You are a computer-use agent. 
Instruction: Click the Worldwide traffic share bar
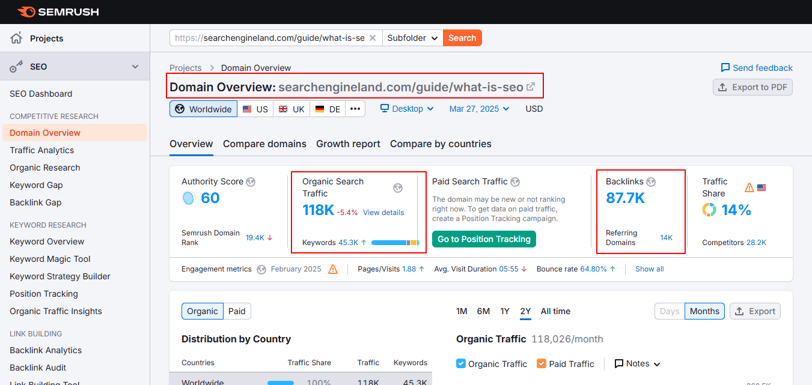(x=280, y=383)
